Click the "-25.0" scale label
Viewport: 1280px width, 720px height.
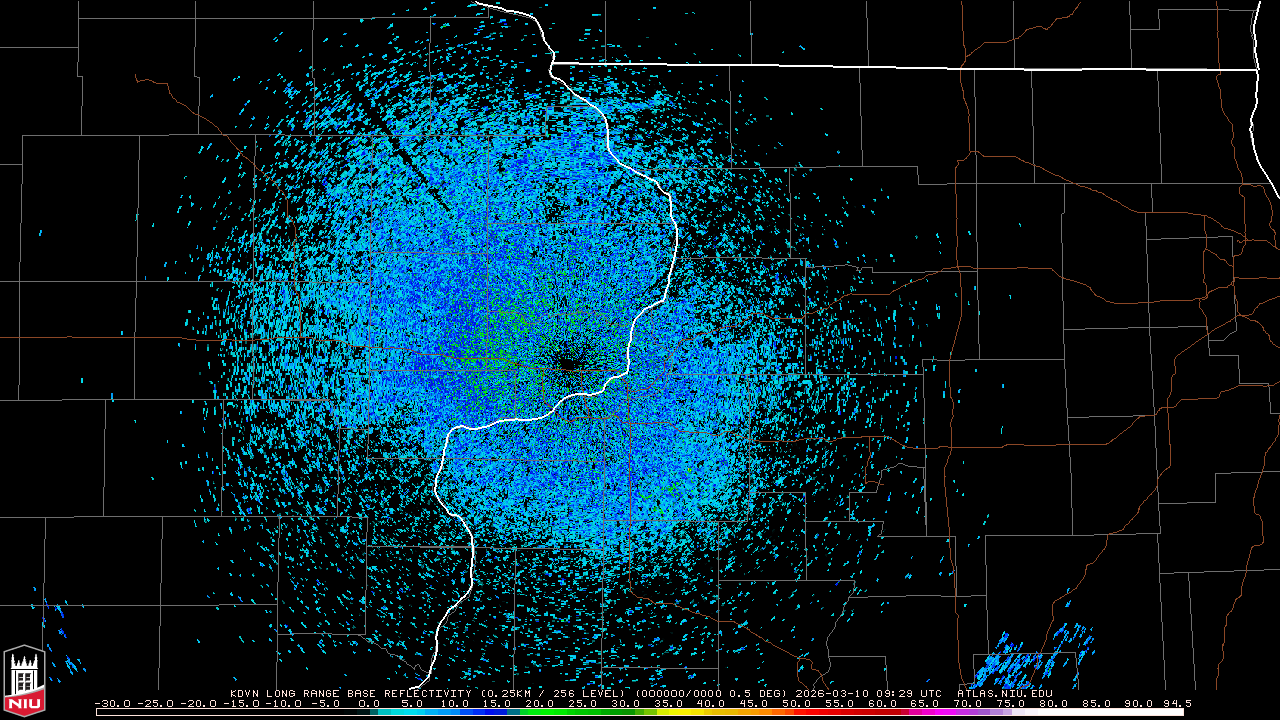155,703
